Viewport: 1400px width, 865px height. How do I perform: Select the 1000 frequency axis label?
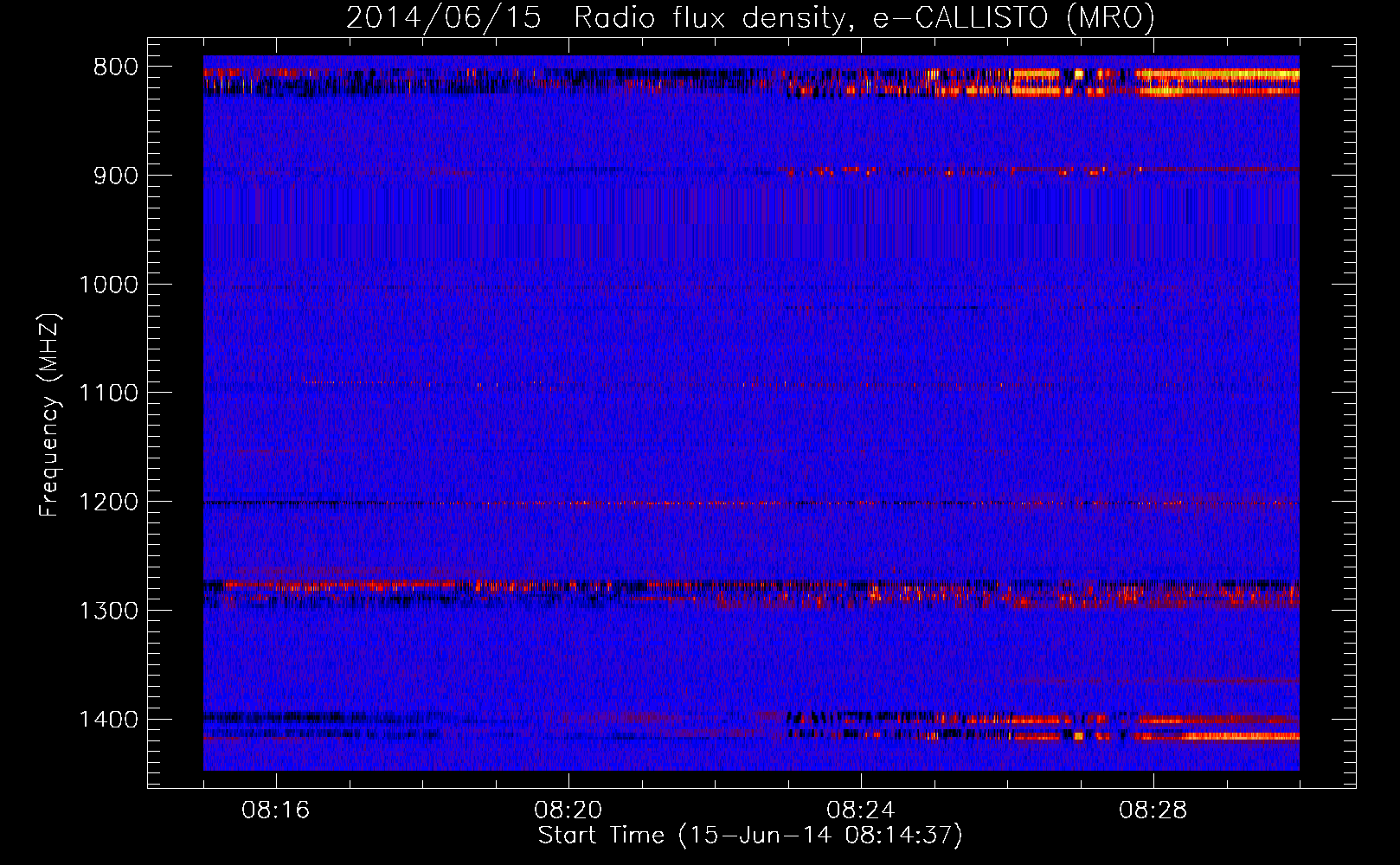tap(108, 285)
